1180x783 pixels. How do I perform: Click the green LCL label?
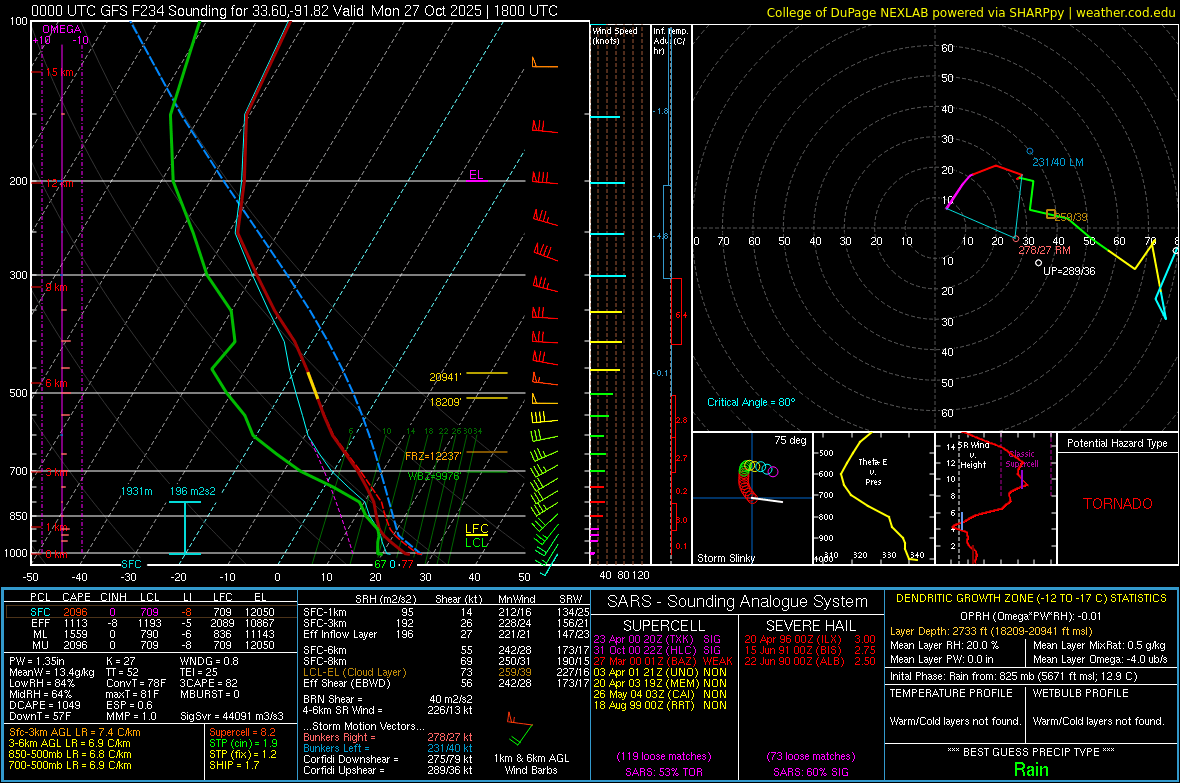[476, 542]
